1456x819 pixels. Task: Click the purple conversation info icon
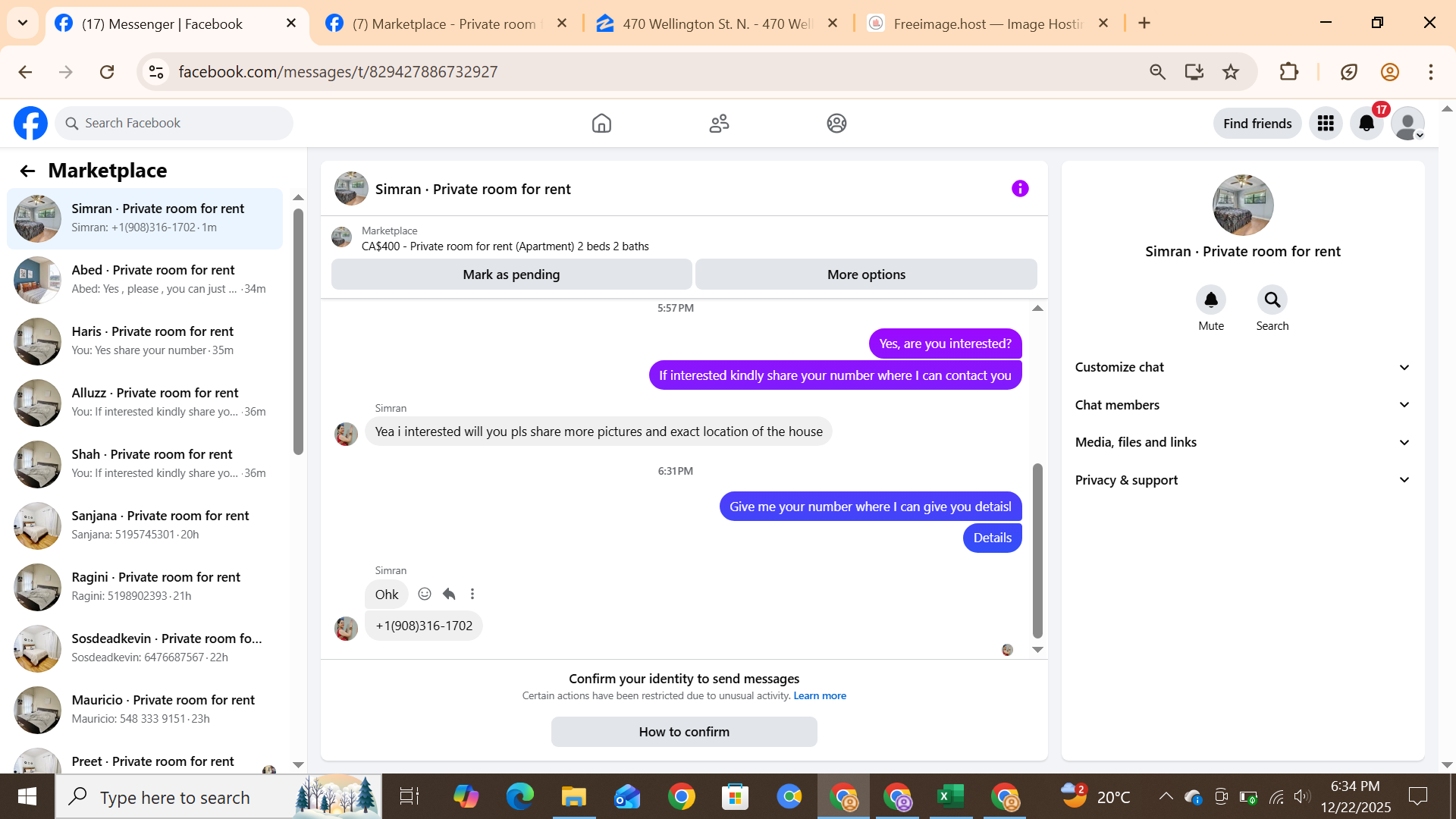point(1020,189)
